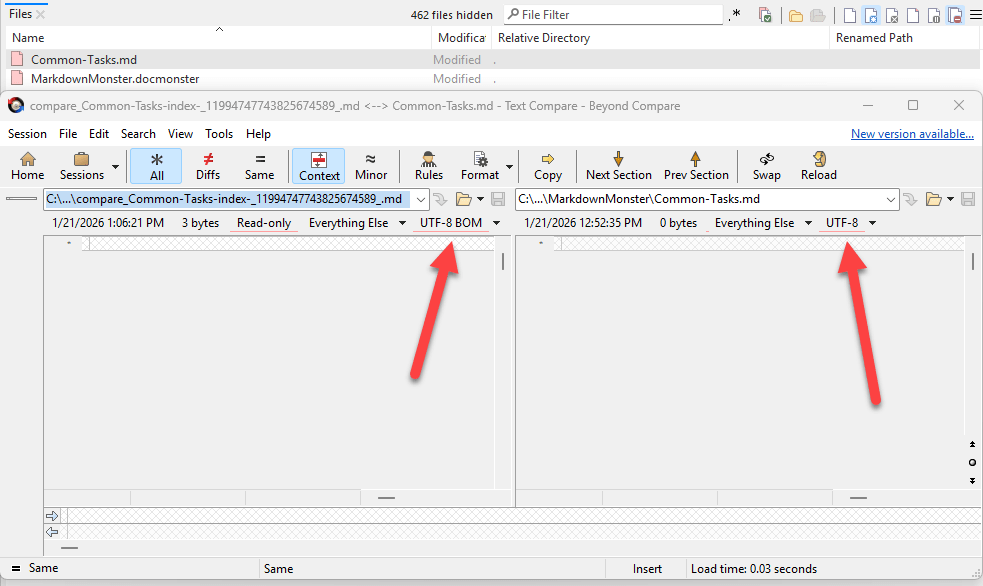Click the Home toolbar icon
983x586 pixels.
click(x=27, y=165)
